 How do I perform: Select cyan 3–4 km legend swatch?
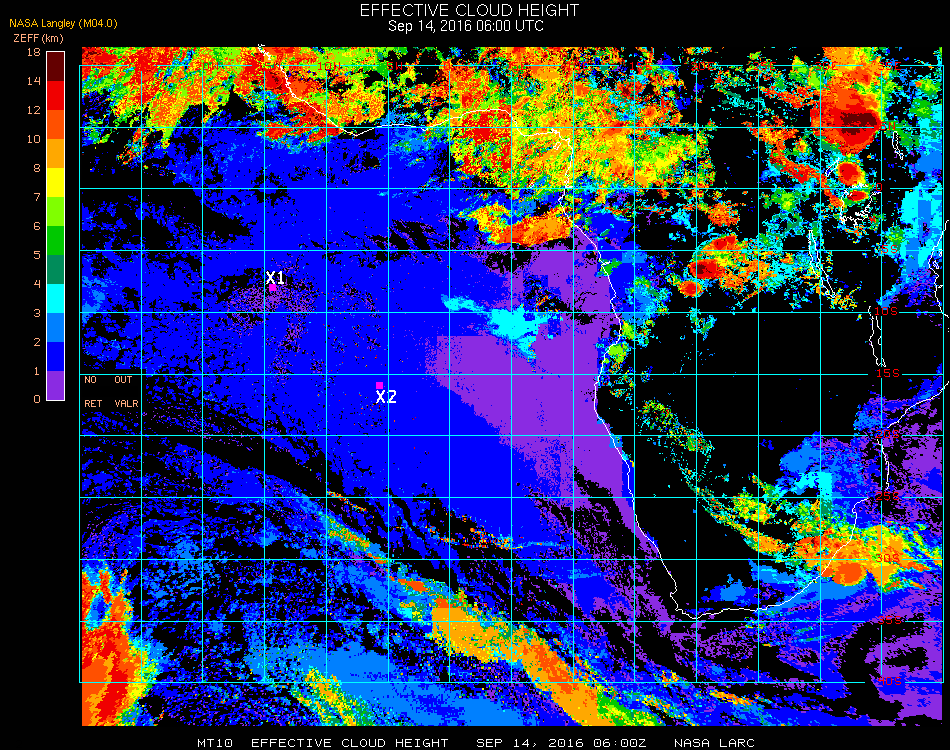55,299
